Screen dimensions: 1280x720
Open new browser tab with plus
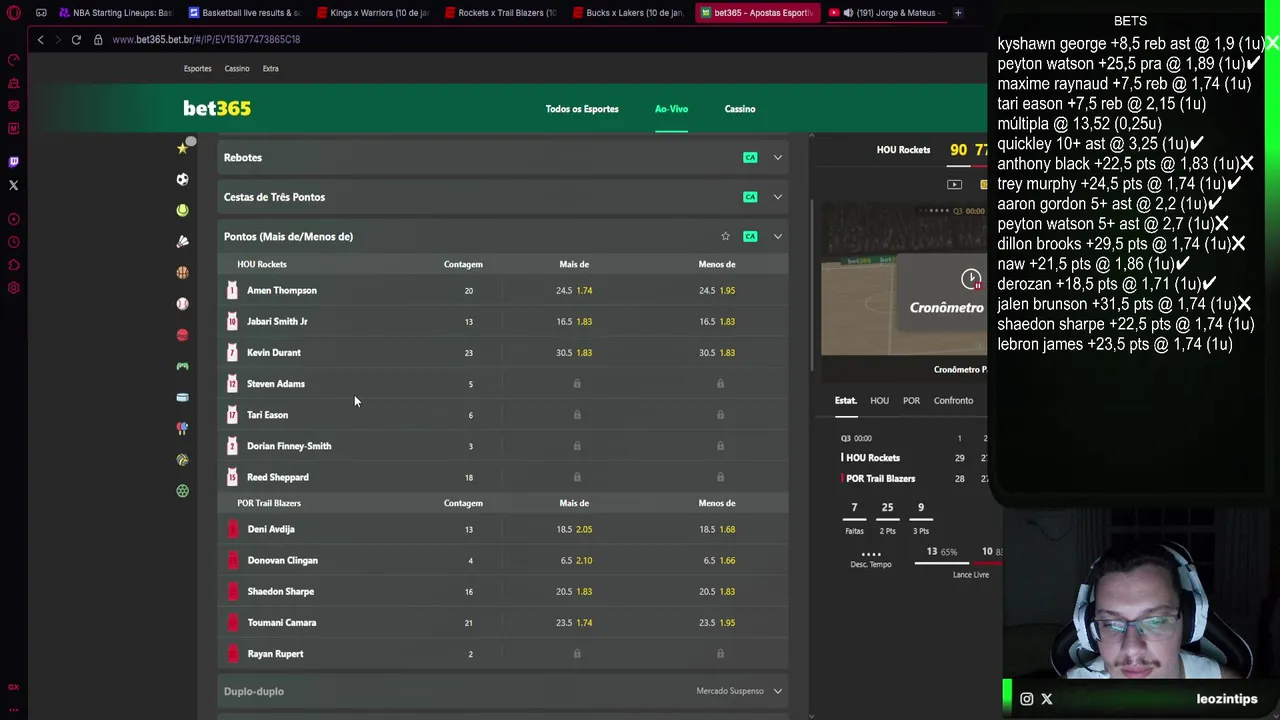[958, 13]
